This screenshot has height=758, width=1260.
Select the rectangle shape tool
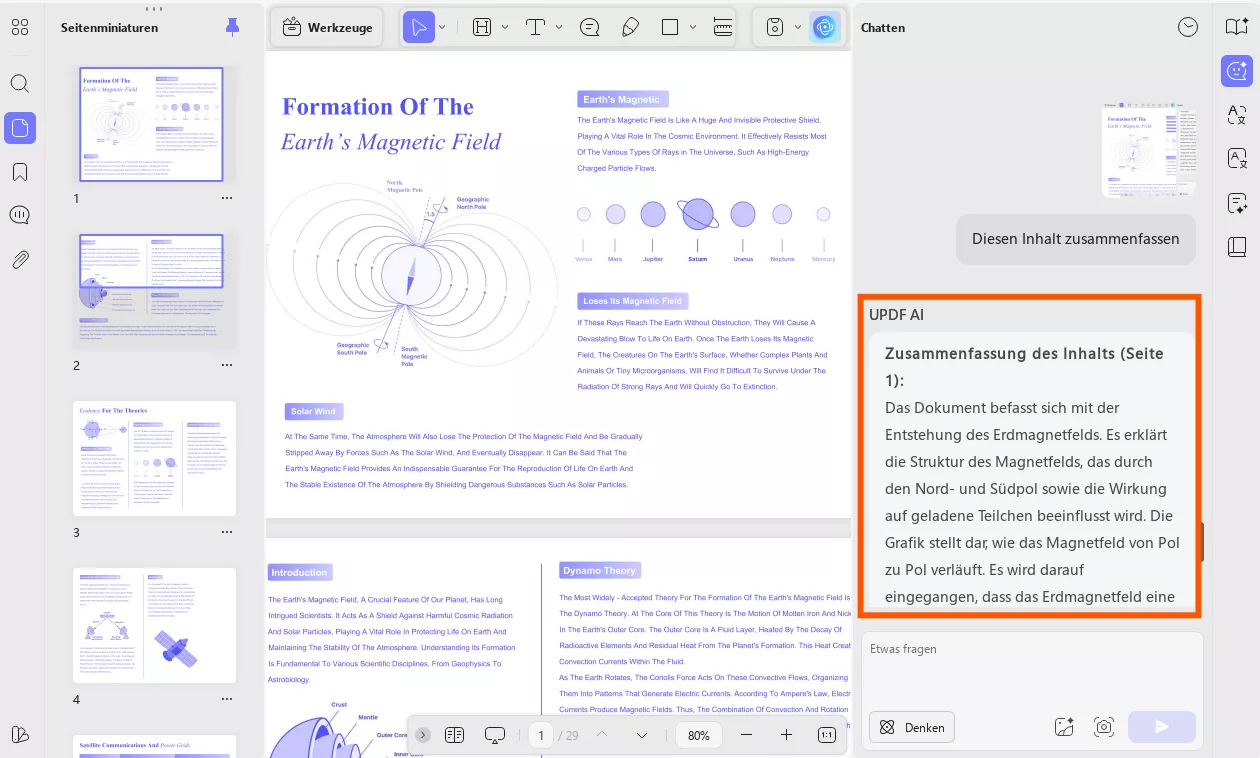(670, 27)
